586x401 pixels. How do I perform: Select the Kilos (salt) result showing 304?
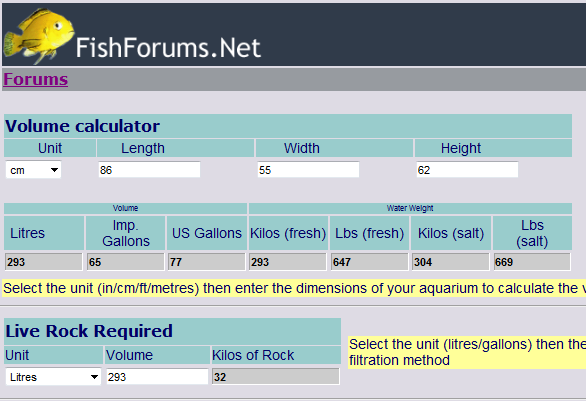tap(451, 262)
